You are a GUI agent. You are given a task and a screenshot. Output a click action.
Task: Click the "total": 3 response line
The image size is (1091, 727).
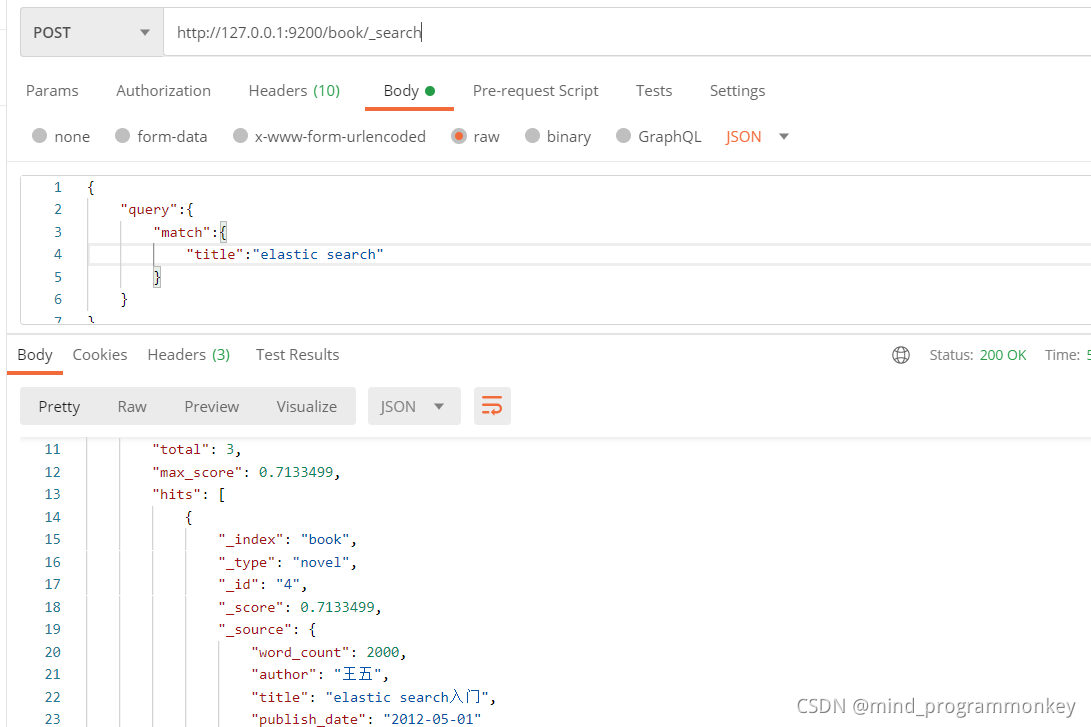197,450
